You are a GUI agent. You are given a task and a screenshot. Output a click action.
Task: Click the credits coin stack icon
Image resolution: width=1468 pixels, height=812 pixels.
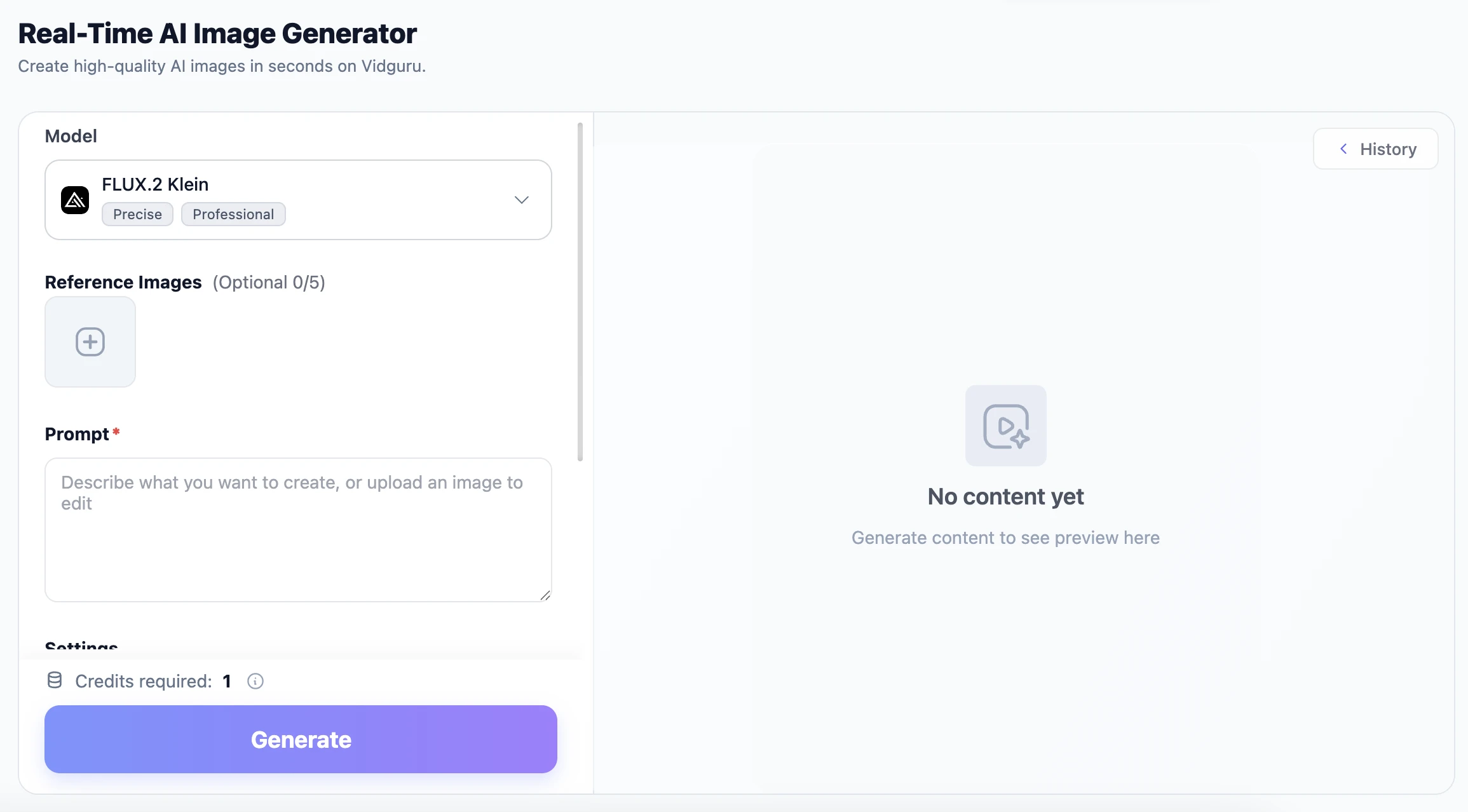pos(55,680)
